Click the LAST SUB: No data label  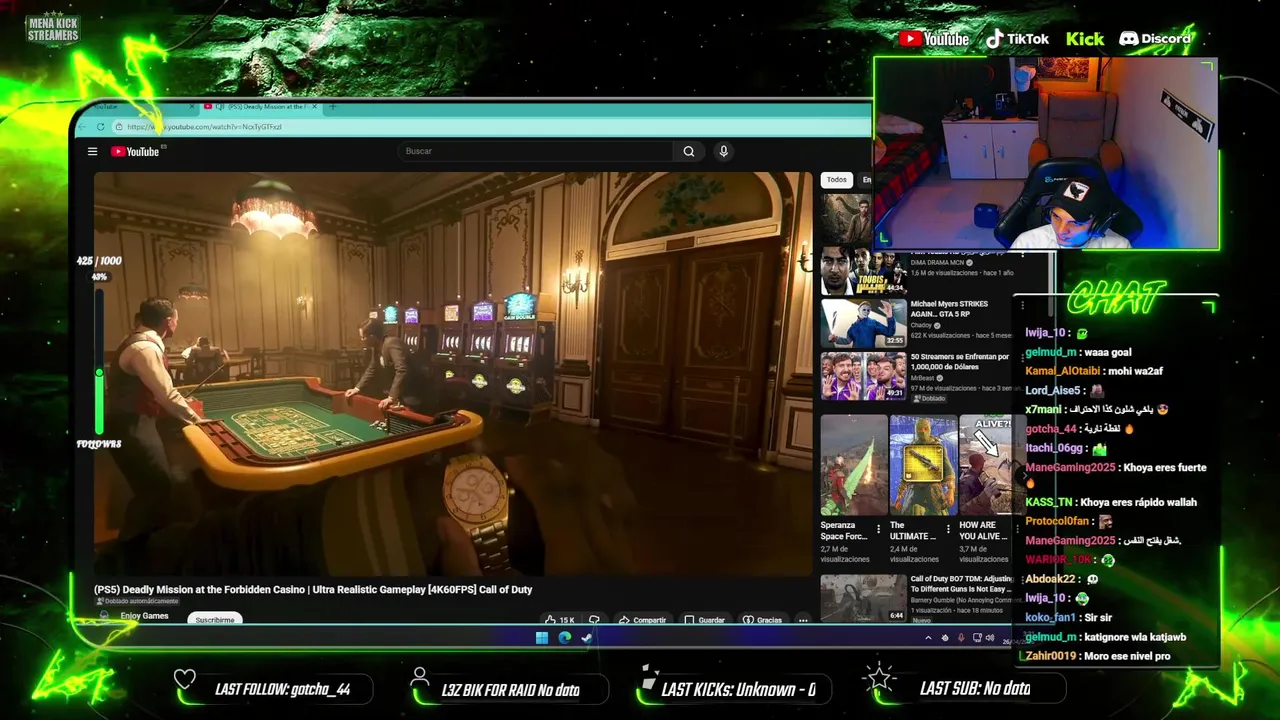tap(975, 688)
